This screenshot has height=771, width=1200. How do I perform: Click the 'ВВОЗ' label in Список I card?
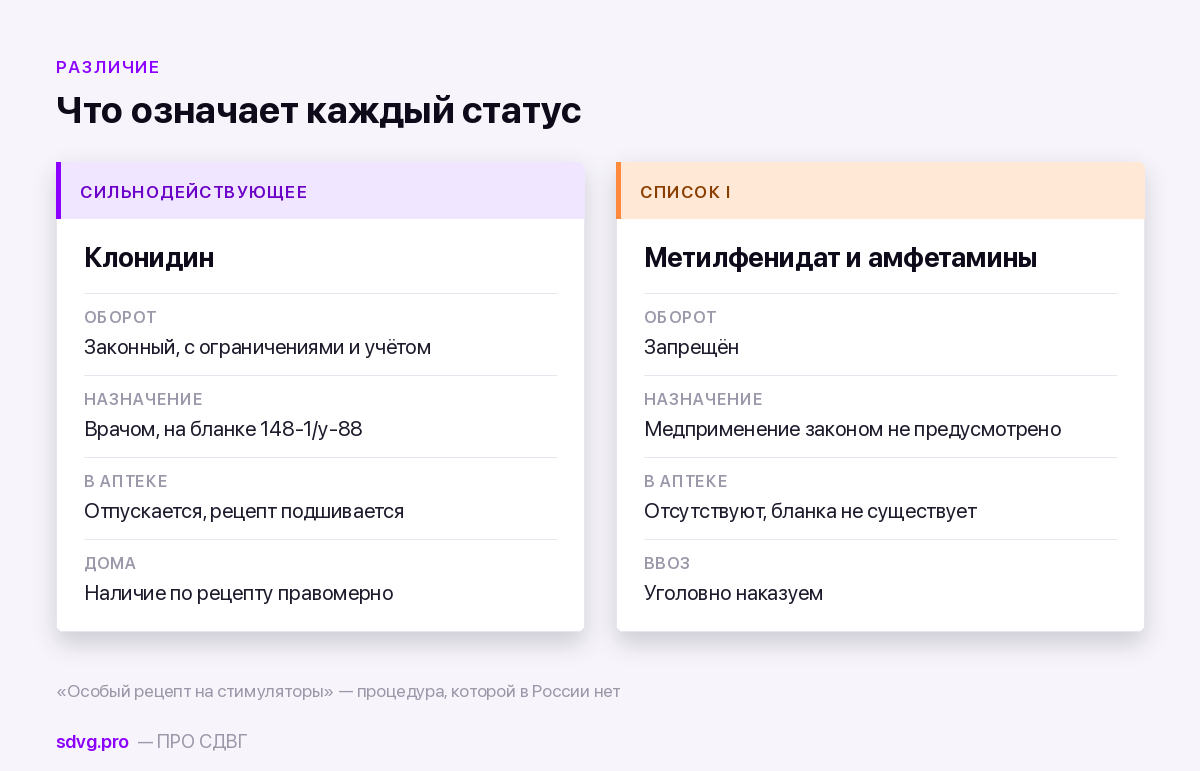pos(667,564)
